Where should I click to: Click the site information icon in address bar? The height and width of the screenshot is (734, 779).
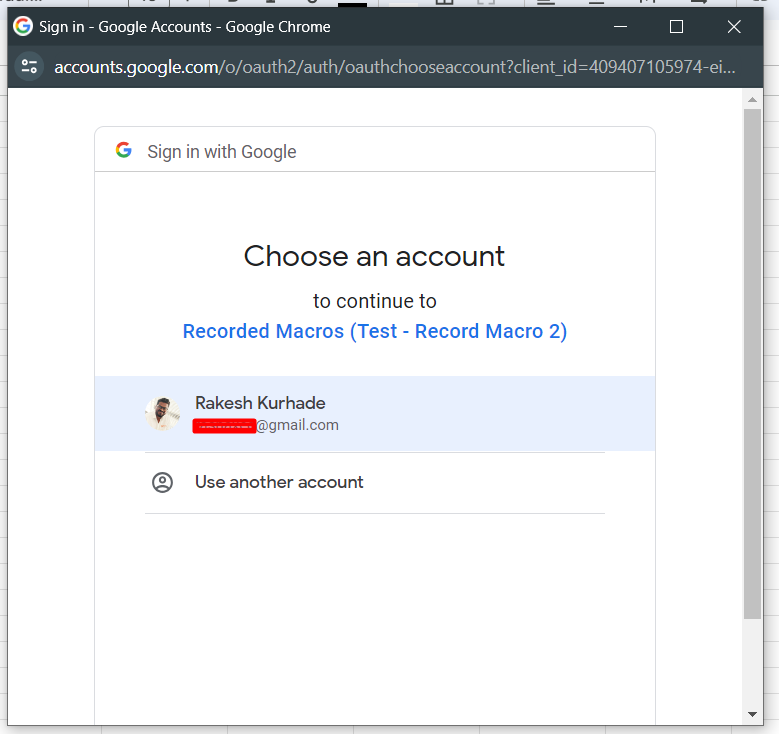point(29,67)
